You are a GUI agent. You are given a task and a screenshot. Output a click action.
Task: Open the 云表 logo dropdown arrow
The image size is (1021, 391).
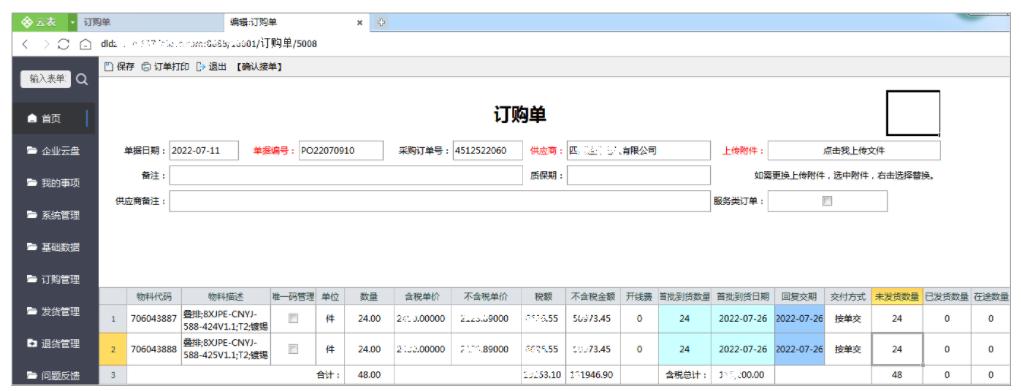(x=72, y=22)
